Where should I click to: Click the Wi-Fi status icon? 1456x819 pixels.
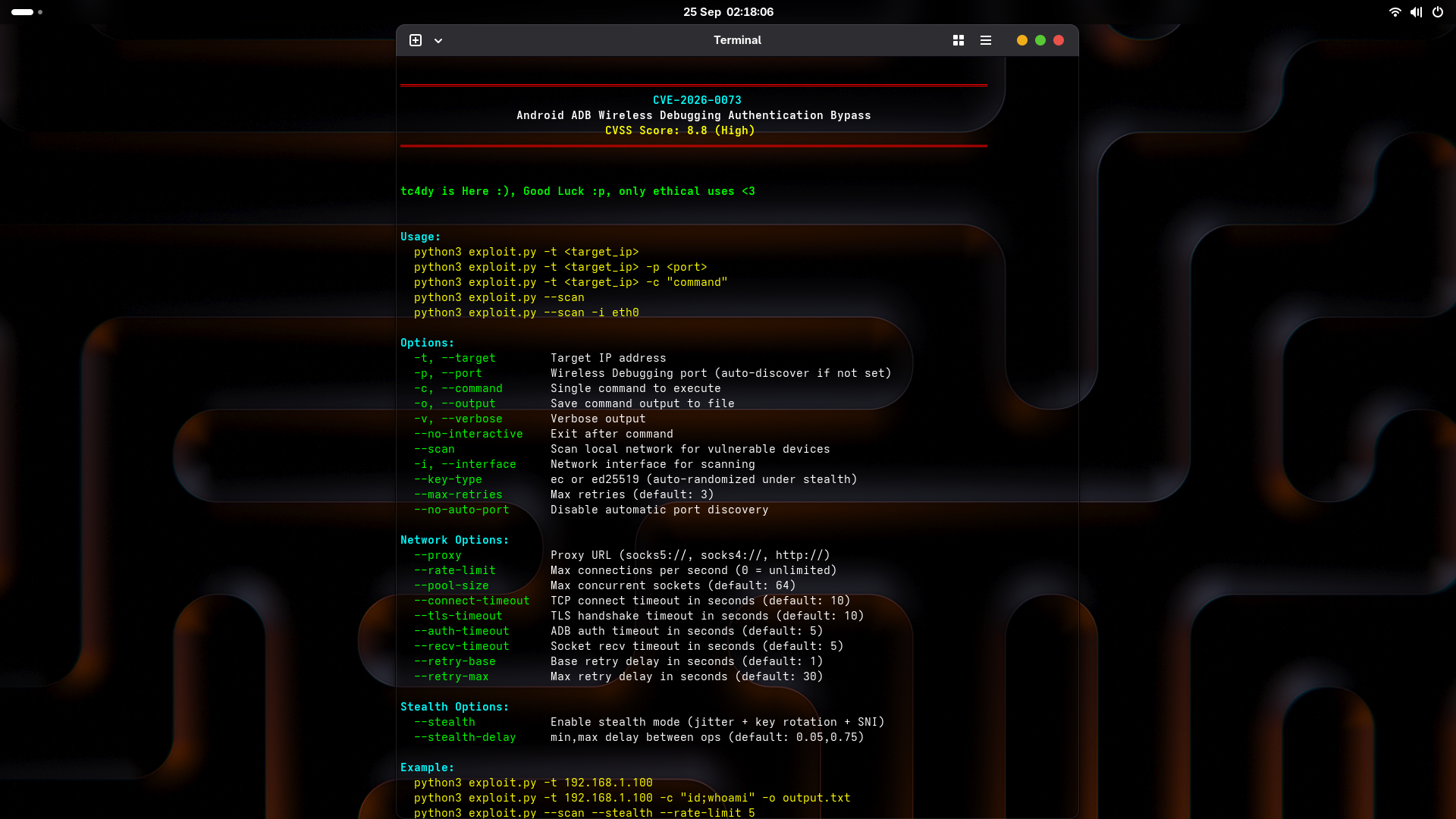1395,12
